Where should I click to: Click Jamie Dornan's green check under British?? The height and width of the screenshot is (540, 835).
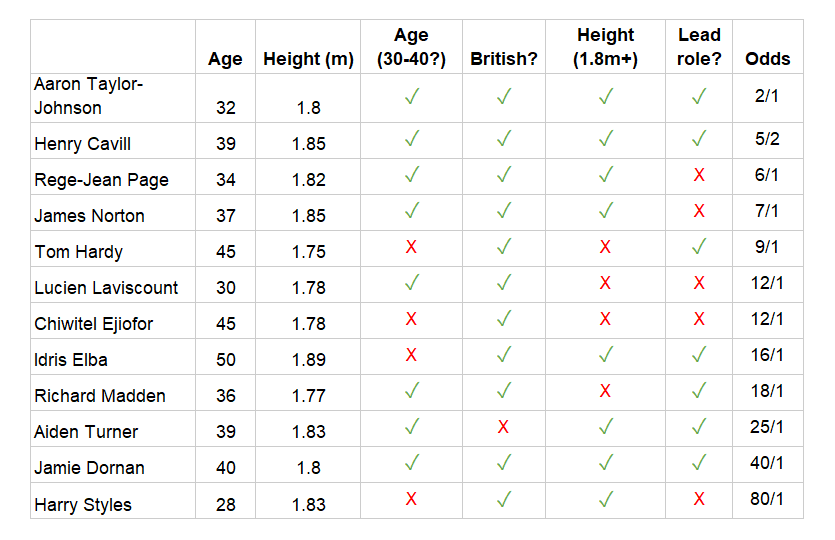point(504,462)
